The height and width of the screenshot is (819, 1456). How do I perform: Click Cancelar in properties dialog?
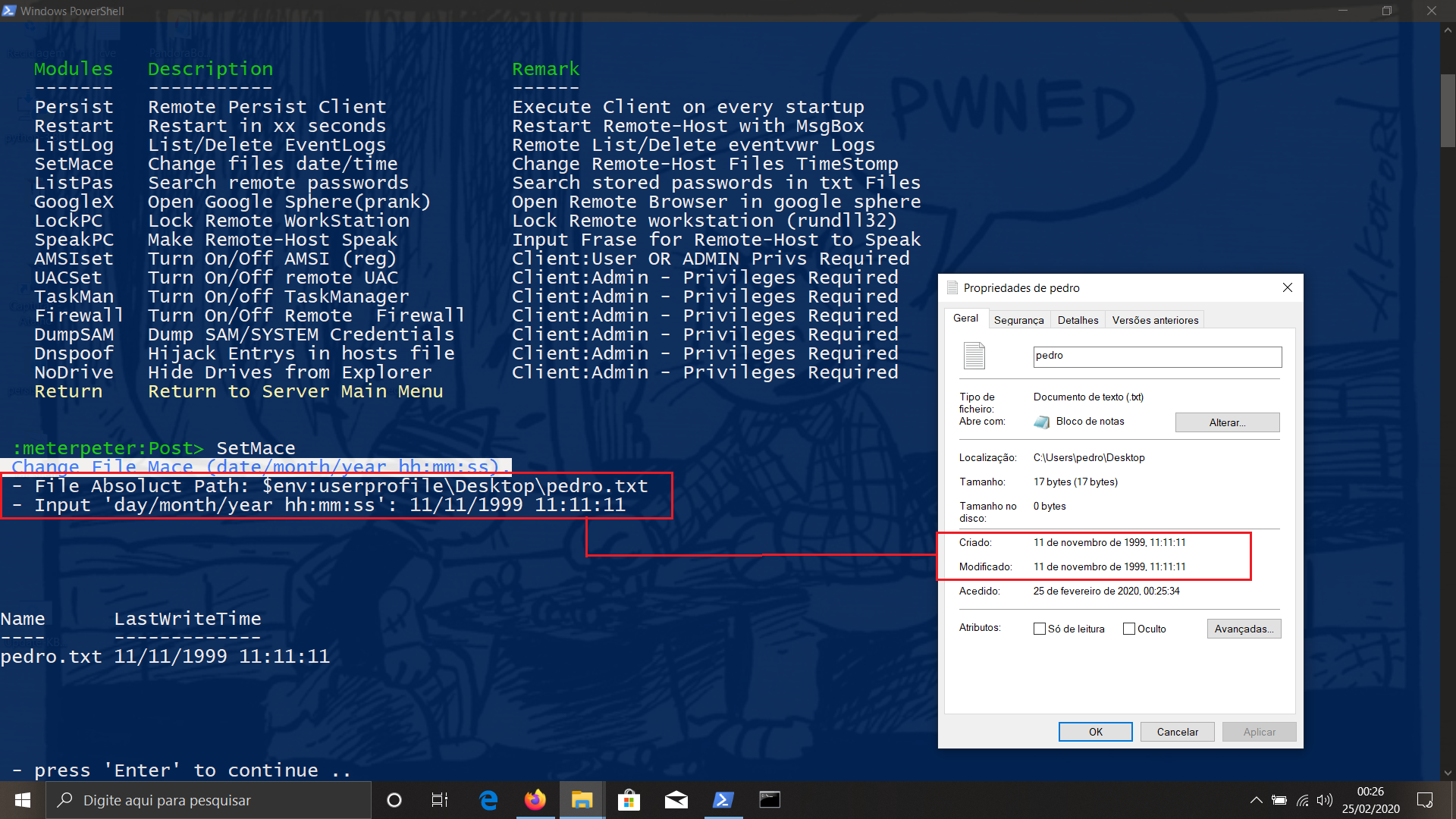[1177, 732]
